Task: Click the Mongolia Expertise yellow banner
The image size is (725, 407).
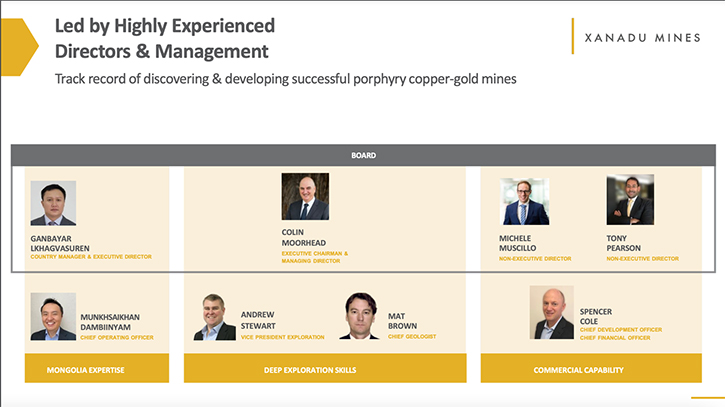Action: [x=97, y=368]
